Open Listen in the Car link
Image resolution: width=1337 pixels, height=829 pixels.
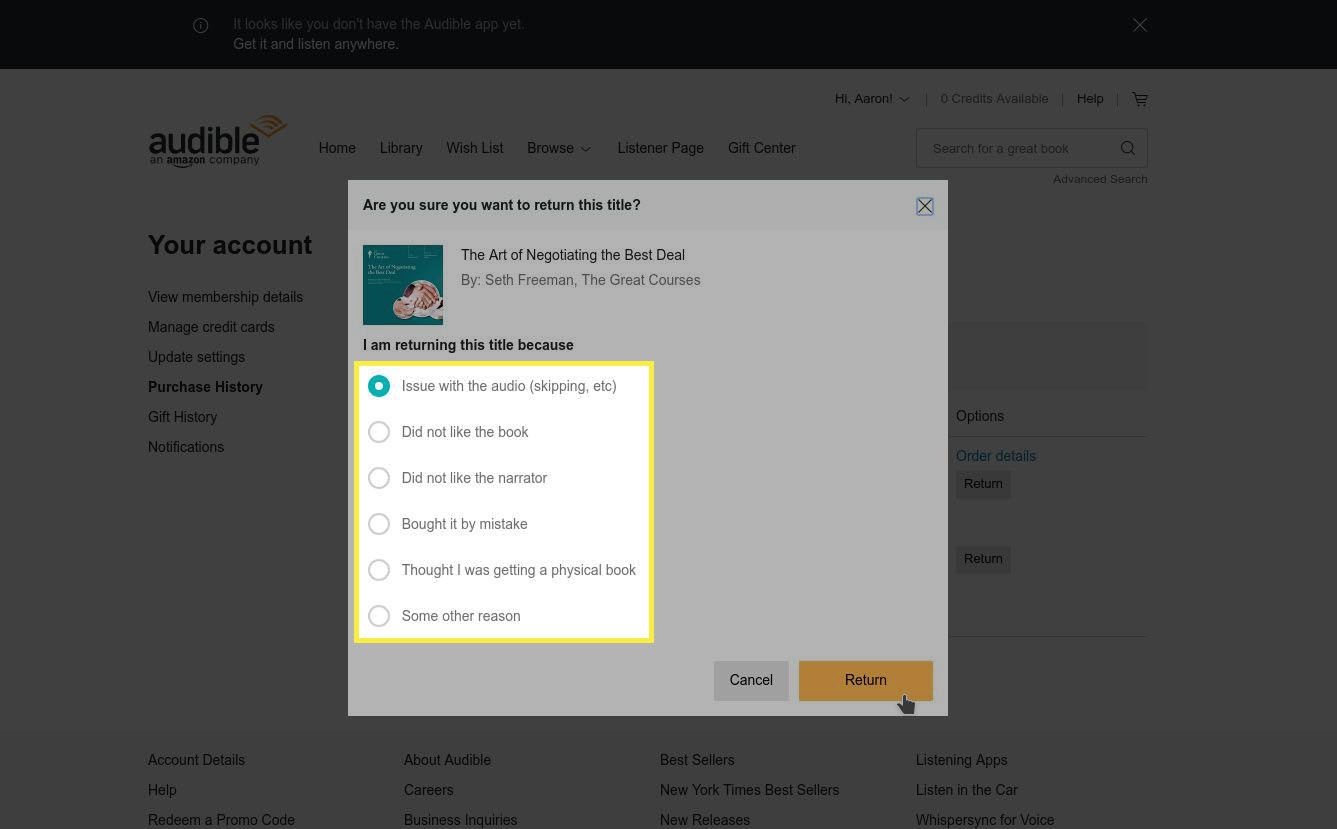[966, 790]
